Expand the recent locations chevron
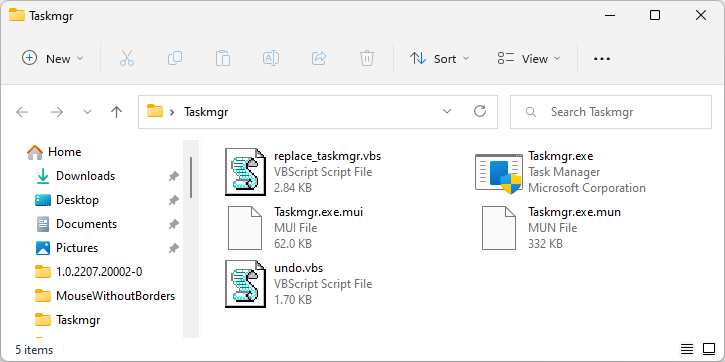The height and width of the screenshot is (362, 725). click(x=87, y=112)
